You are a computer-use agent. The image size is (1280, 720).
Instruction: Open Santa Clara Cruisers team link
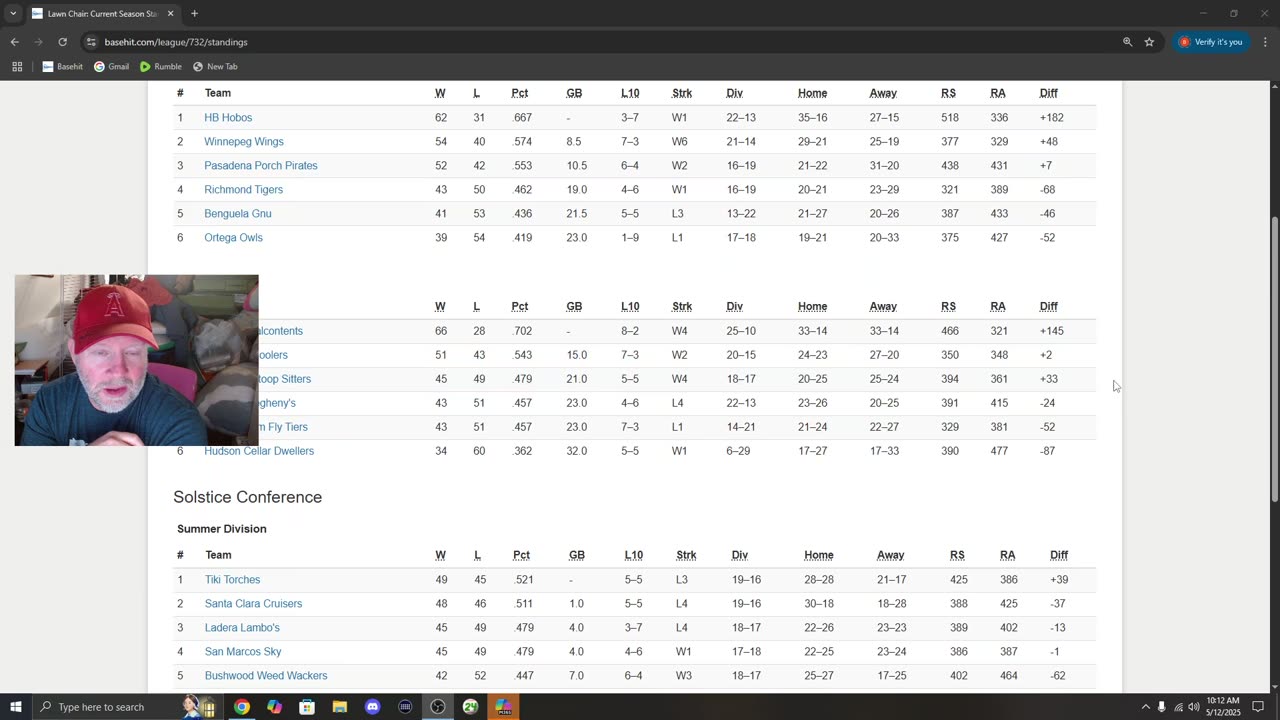[x=253, y=604]
